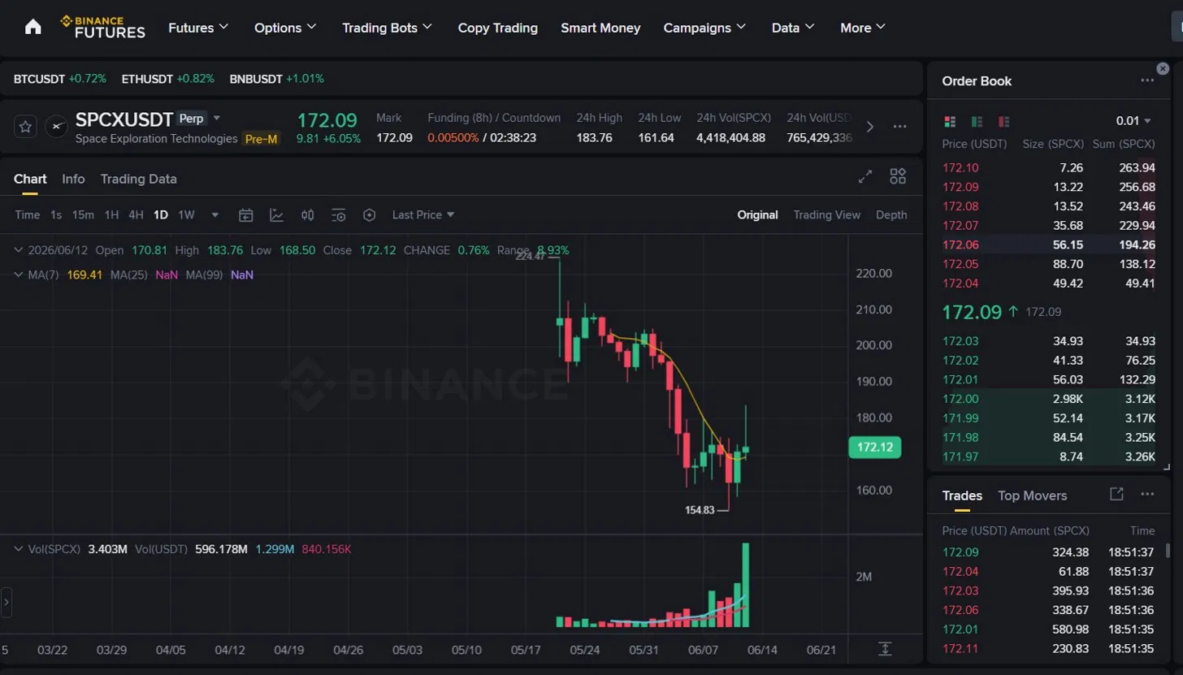Screen dimensions: 1183x675
Task: Change order book 0.01 price grouping
Action: (x=1133, y=121)
